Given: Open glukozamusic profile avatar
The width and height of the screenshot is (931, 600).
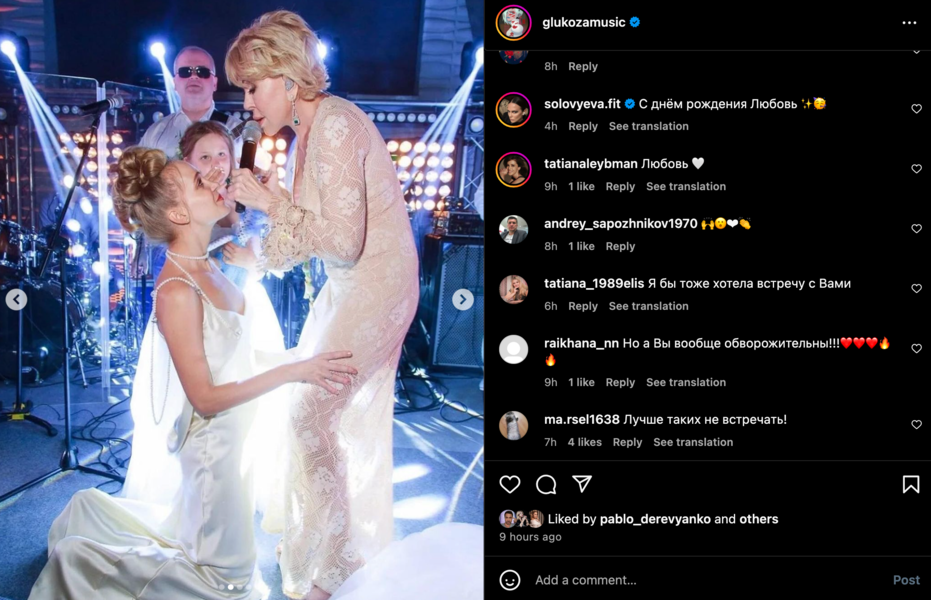Looking at the screenshot, I should pos(513,22).
